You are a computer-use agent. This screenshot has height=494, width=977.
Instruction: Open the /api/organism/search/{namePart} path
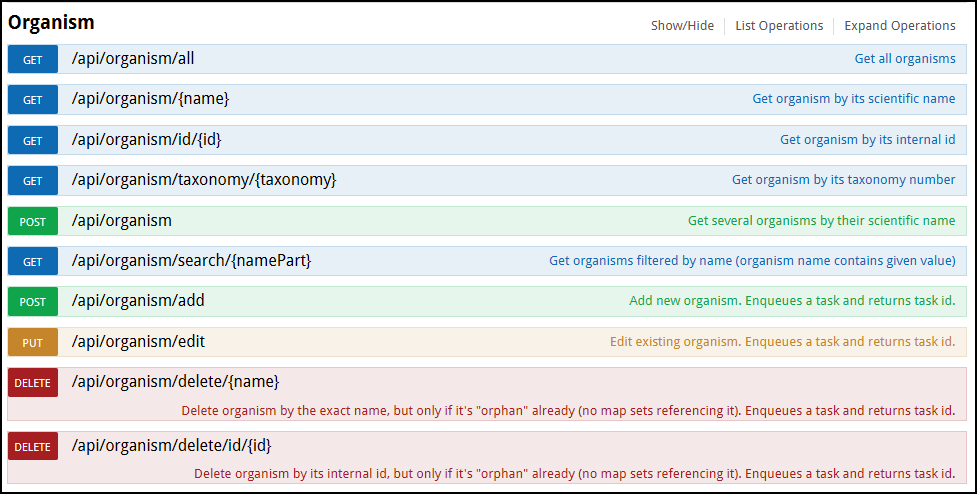pos(191,260)
